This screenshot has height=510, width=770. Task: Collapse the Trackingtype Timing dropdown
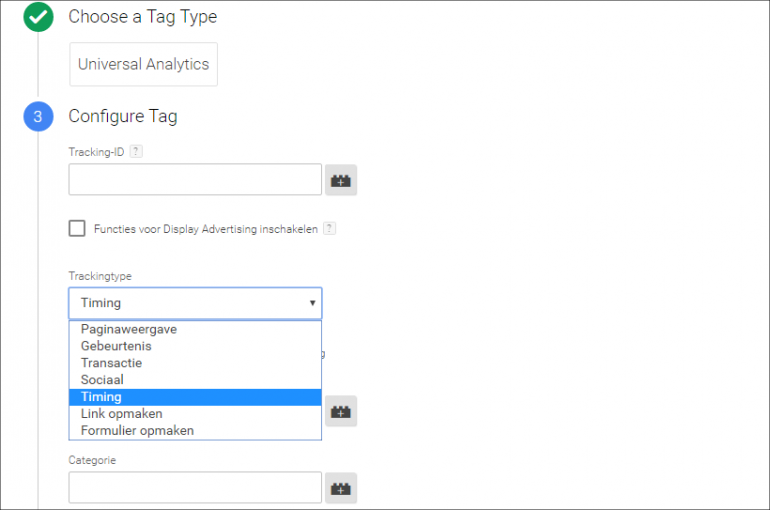195,303
